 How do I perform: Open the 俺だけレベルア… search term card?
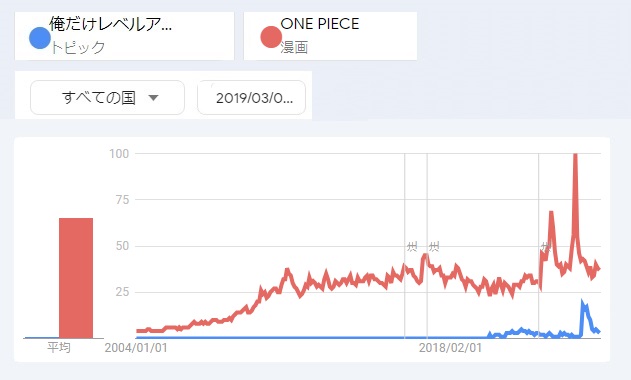click(124, 36)
